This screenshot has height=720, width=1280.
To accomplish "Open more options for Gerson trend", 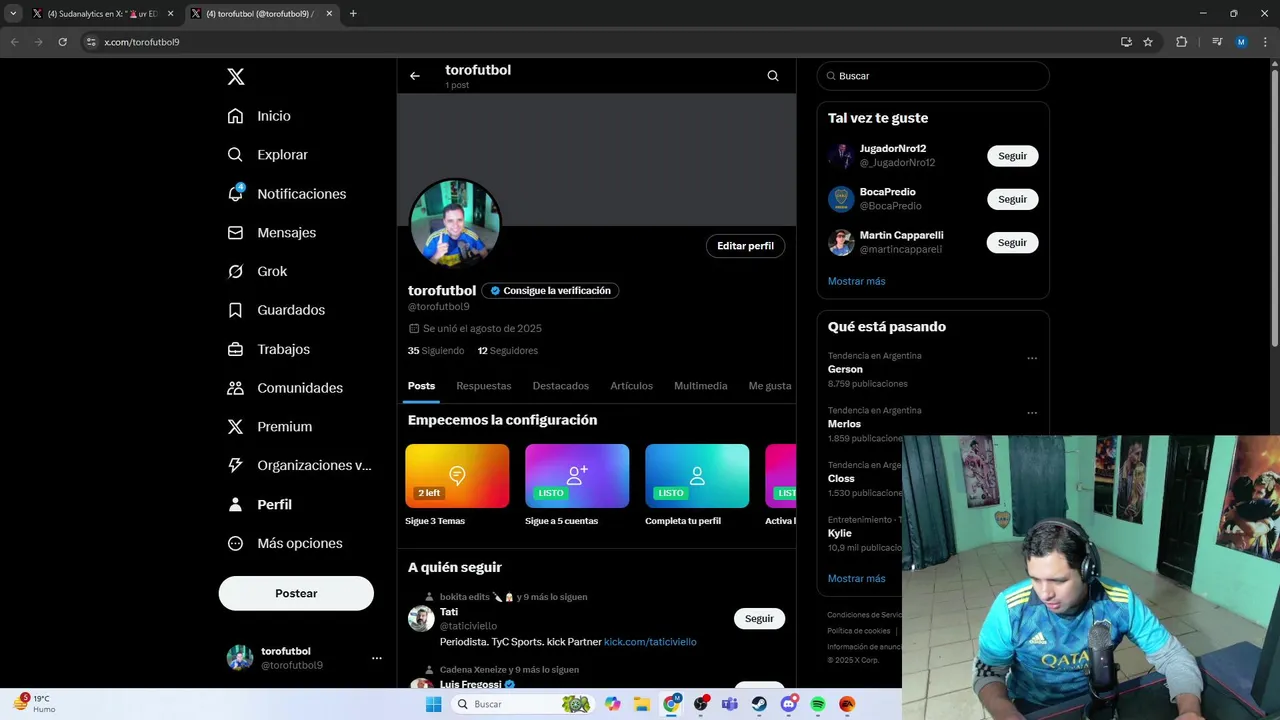I will pyautogui.click(x=1032, y=358).
